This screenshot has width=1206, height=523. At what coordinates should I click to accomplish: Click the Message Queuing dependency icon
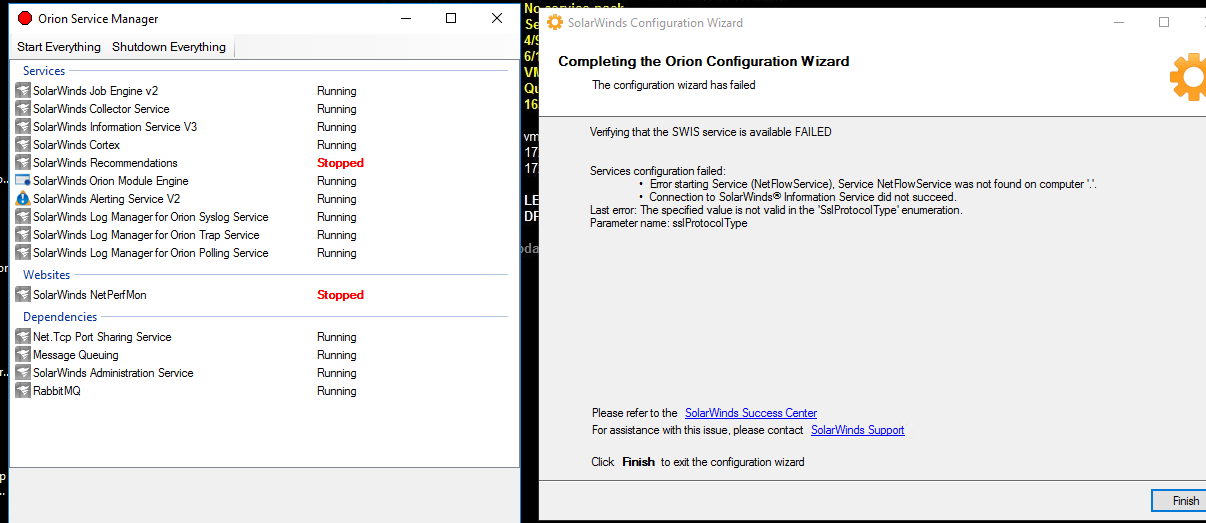[x=24, y=355]
